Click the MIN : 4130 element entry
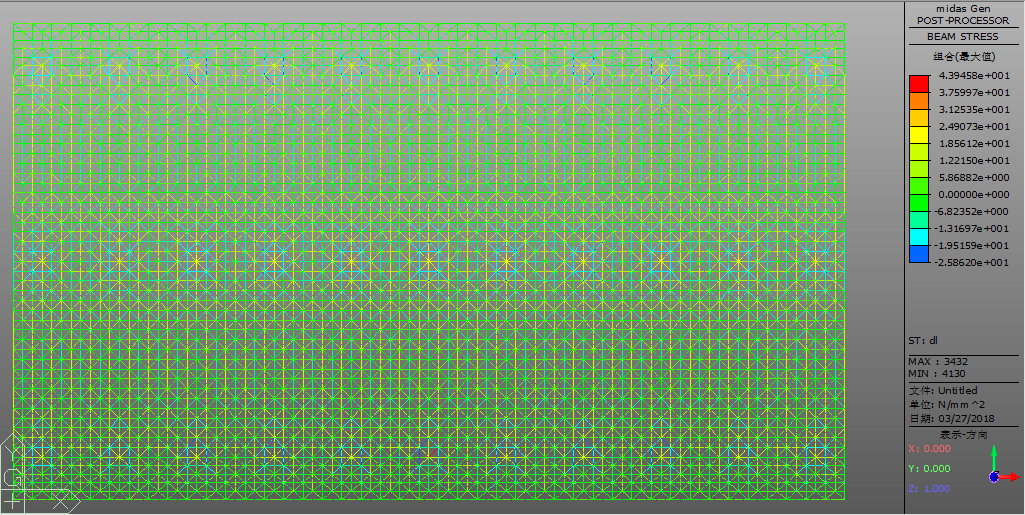 (937, 374)
